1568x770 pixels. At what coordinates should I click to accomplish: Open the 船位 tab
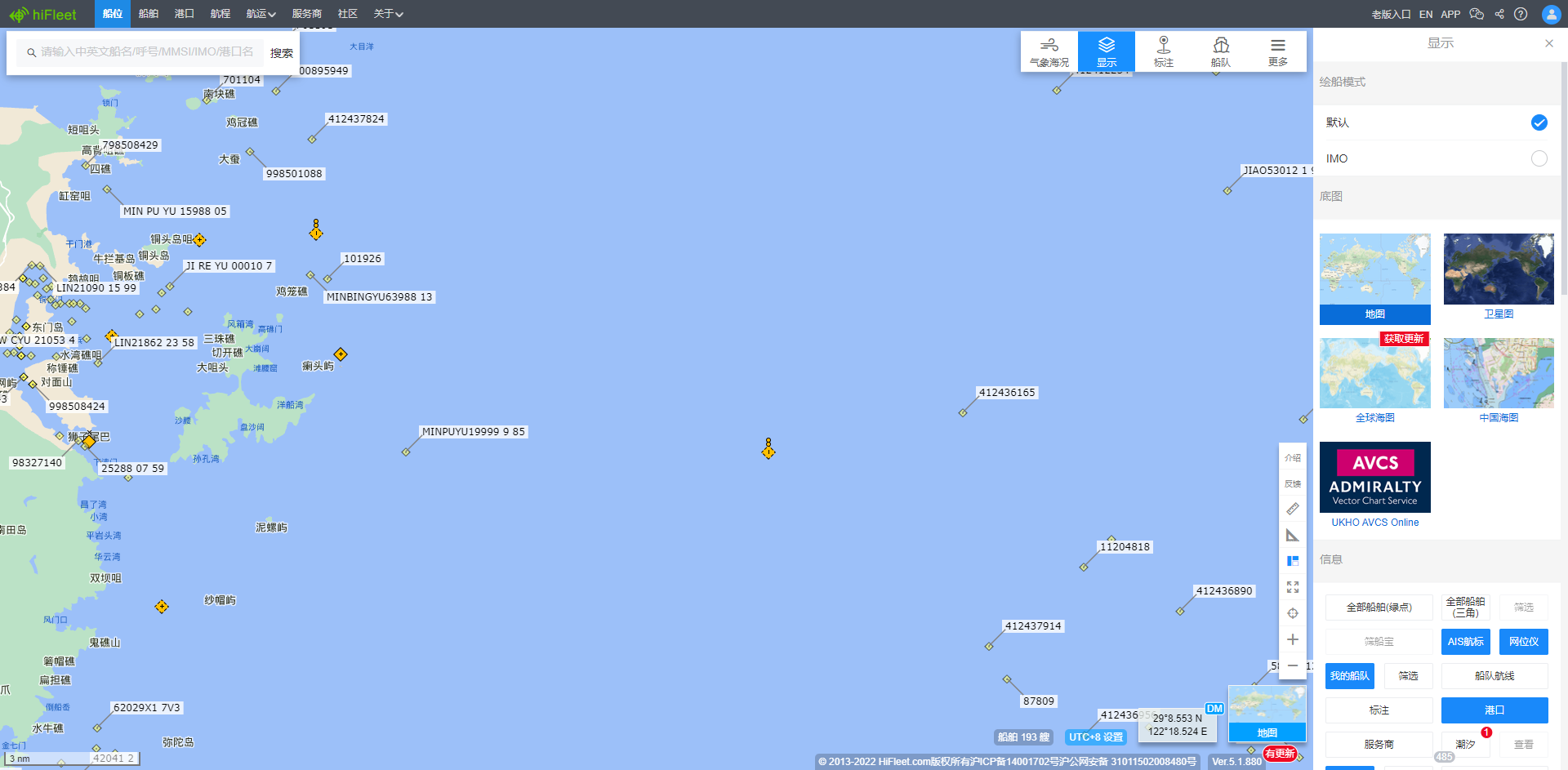(x=113, y=14)
